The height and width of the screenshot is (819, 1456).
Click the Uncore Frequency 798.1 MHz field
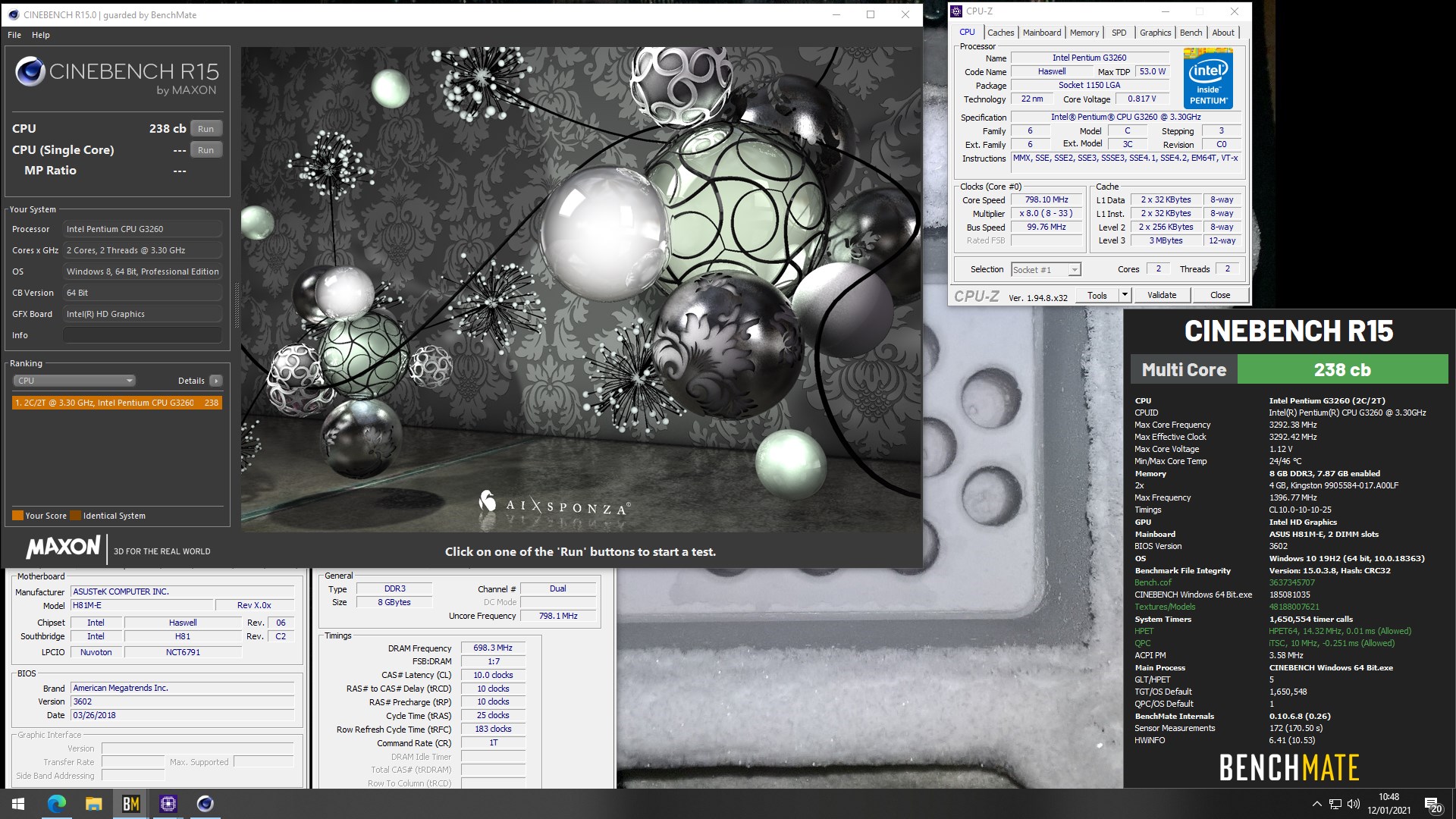tap(557, 617)
